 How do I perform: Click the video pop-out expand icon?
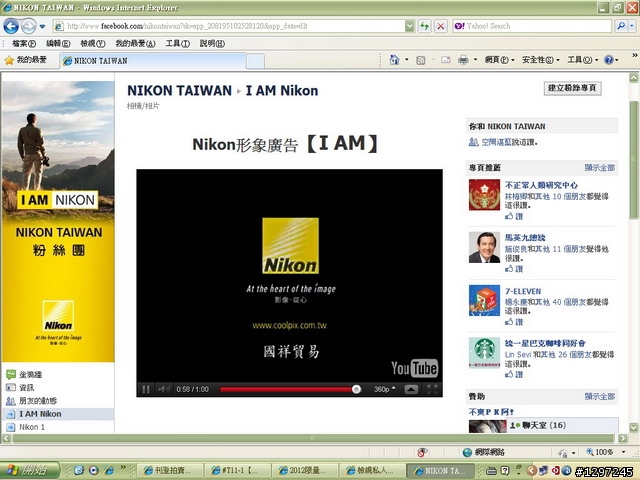(411, 389)
